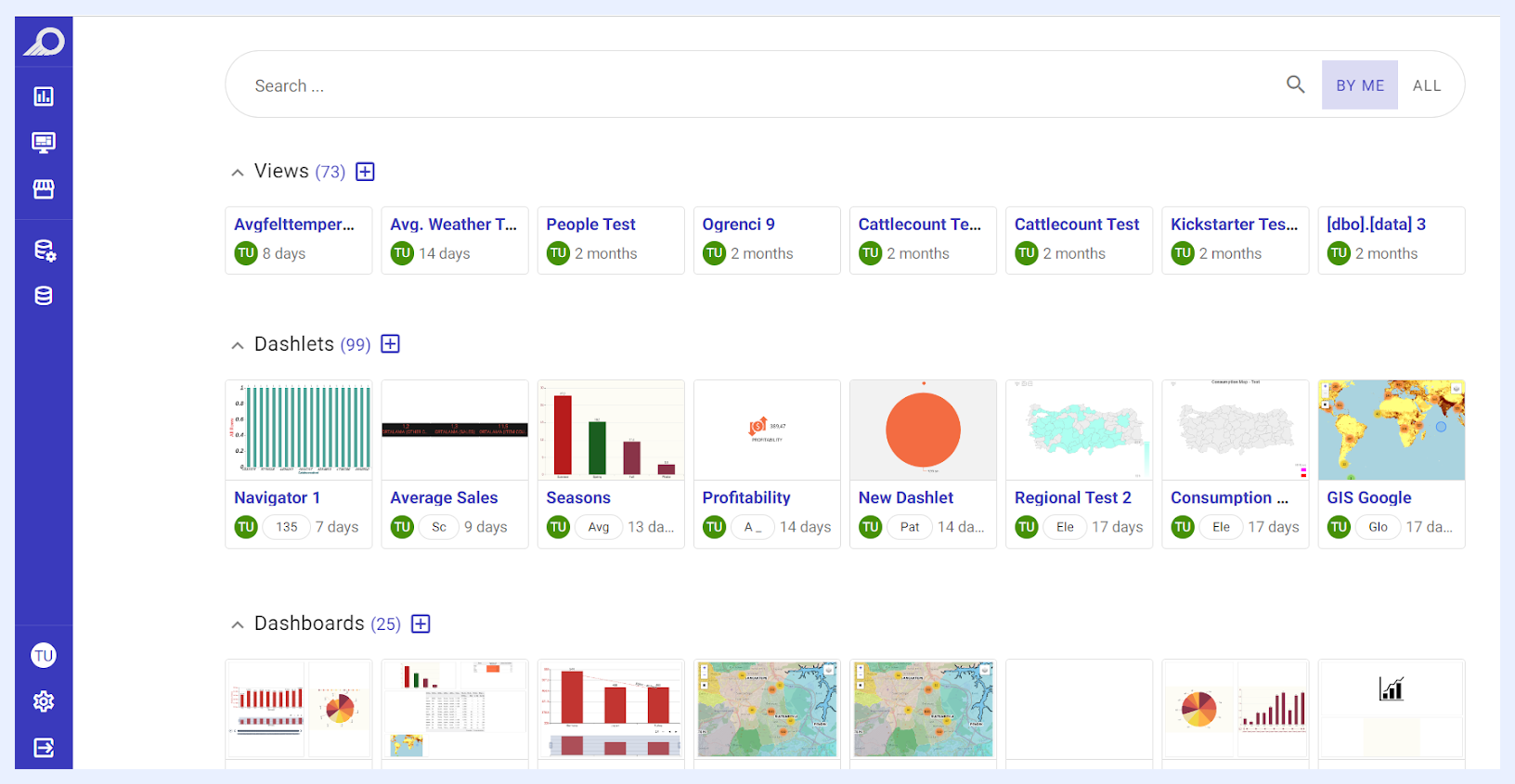Click the 135 tag on Navigator 1
This screenshot has width=1515, height=784.
point(287,527)
